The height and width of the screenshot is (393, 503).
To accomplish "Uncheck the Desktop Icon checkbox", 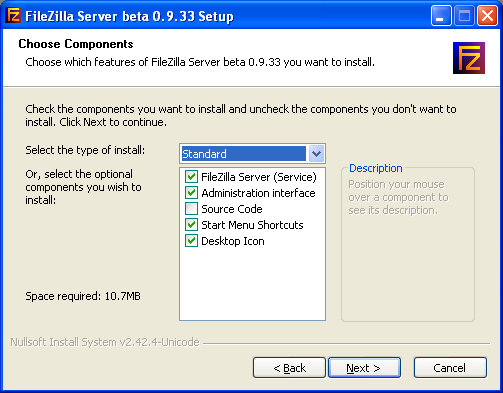I will point(191,241).
